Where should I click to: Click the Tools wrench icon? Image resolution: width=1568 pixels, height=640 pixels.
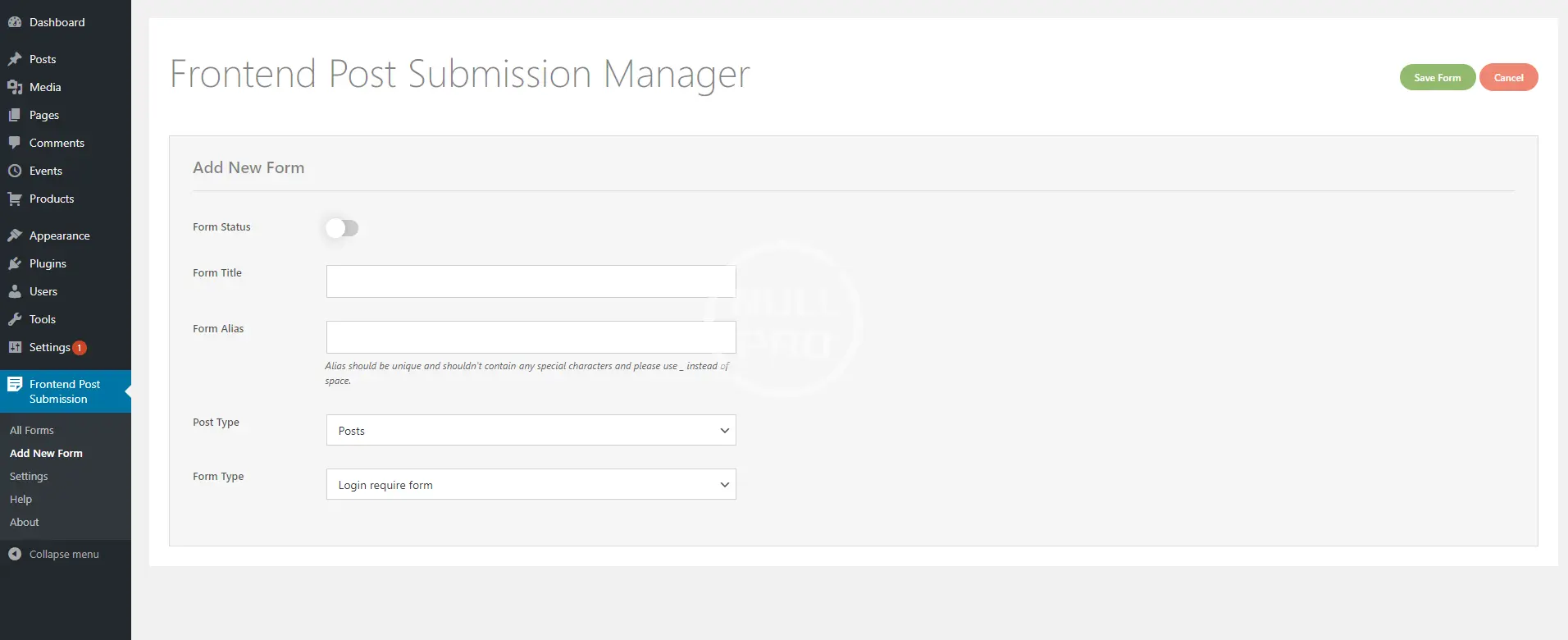pyautogui.click(x=15, y=319)
